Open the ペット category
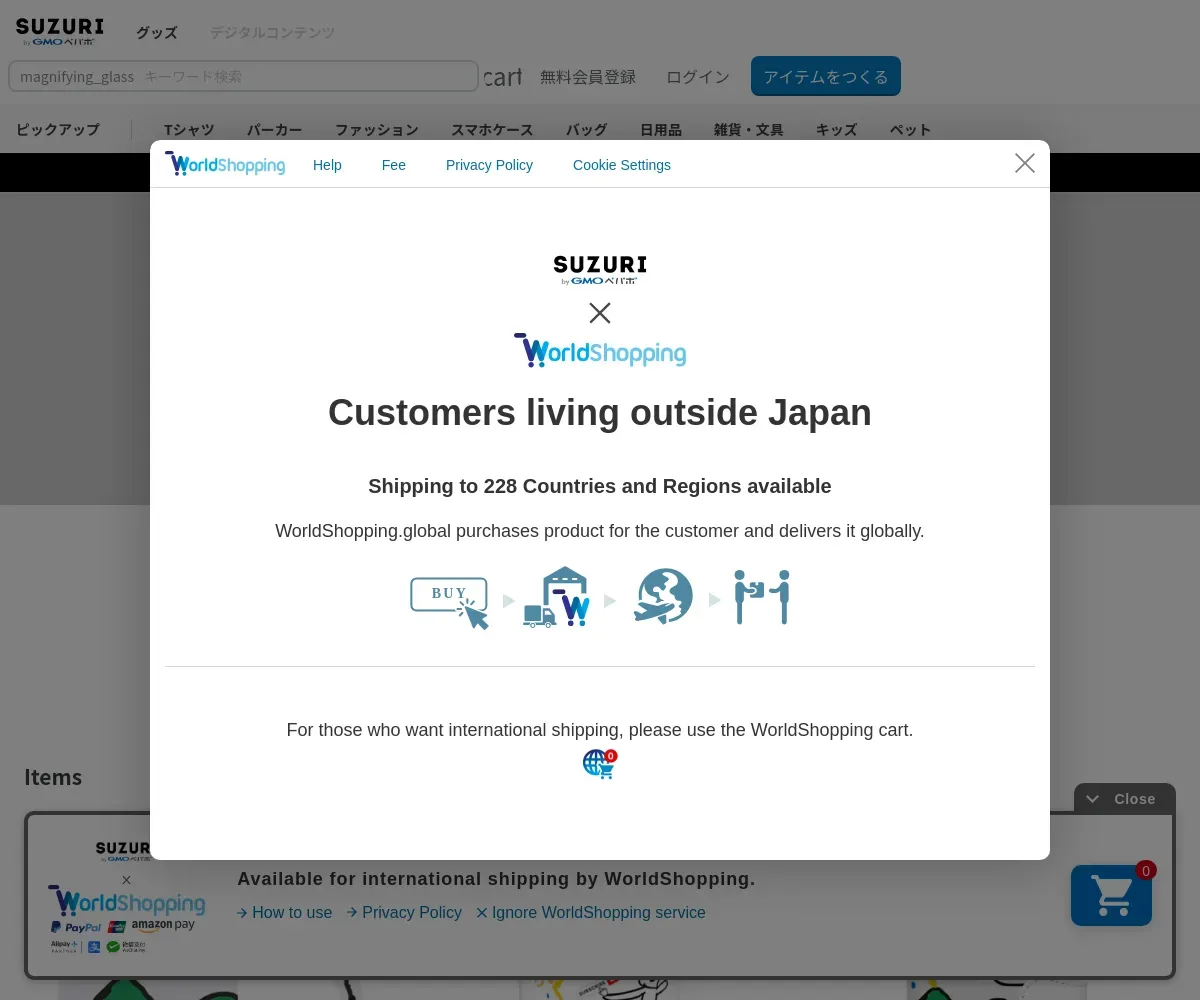This screenshot has width=1200, height=1000. click(911, 129)
